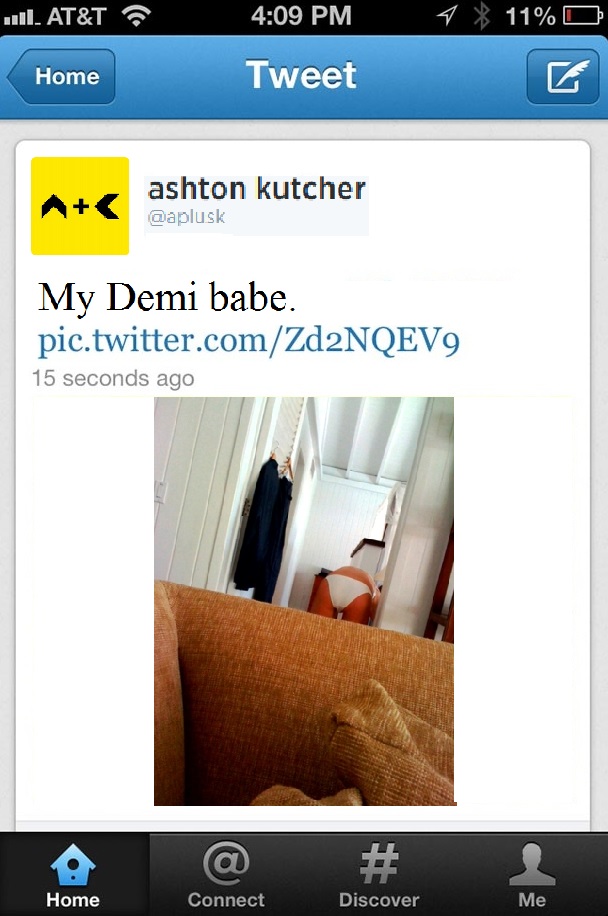Tap the Bluetooth status icon
This screenshot has width=608, height=916.
coord(481,16)
